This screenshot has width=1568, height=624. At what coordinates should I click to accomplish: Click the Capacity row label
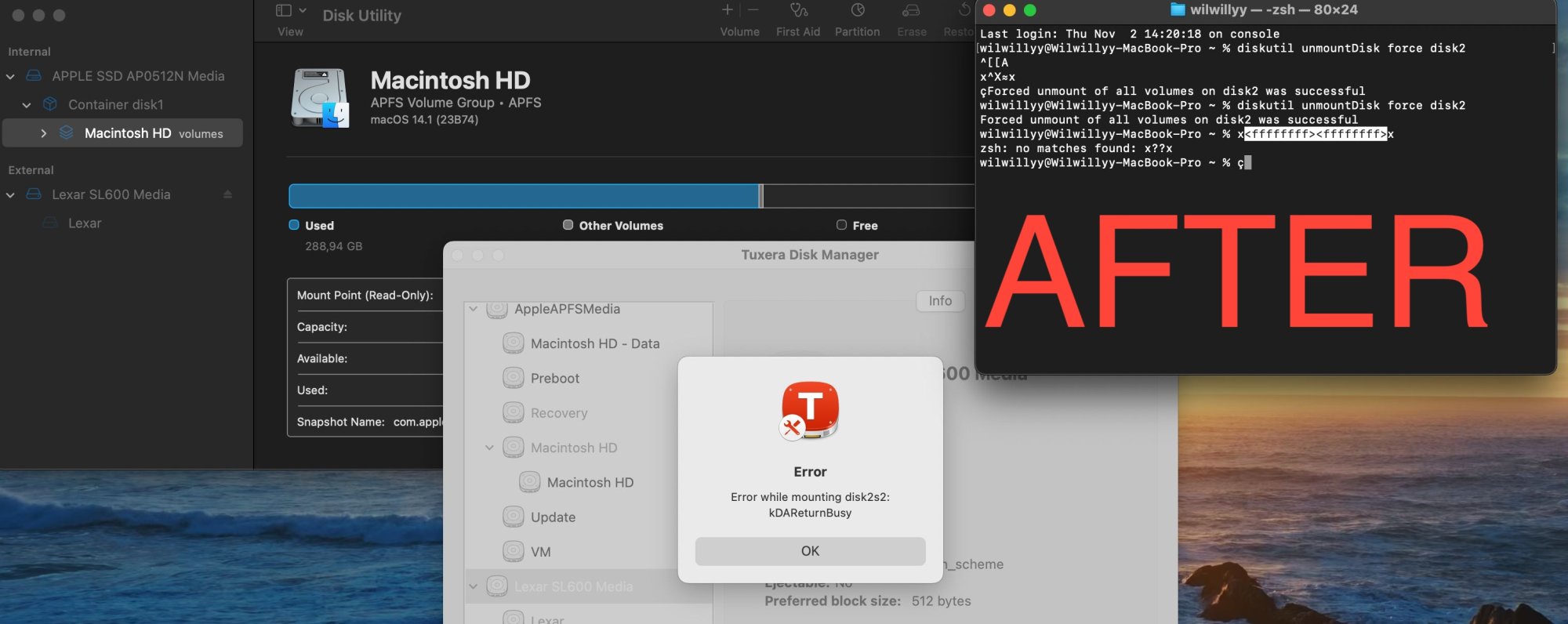[322, 327]
